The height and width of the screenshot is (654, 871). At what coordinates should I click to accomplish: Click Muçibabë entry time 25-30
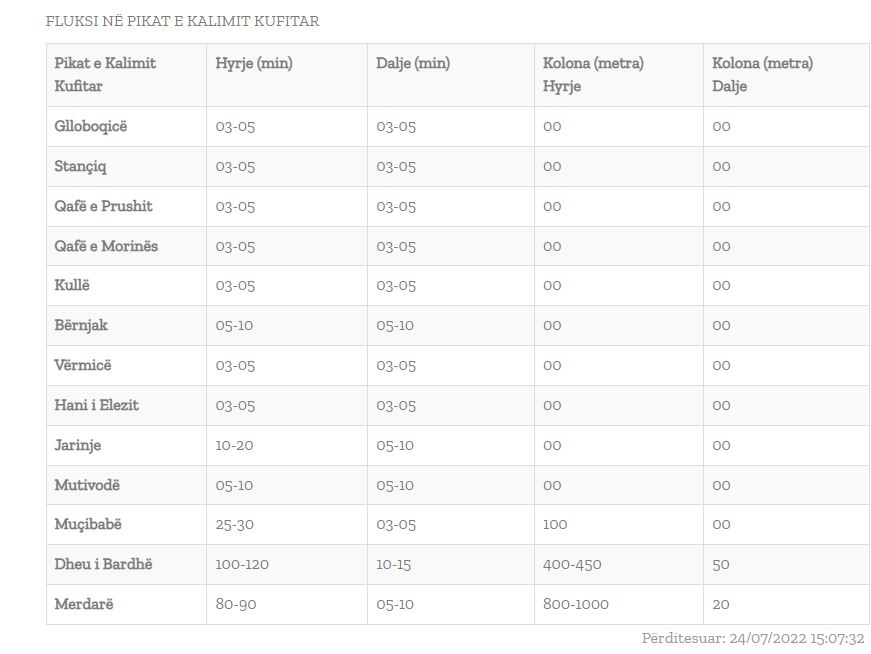pyautogui.click(x=235, y=524)
